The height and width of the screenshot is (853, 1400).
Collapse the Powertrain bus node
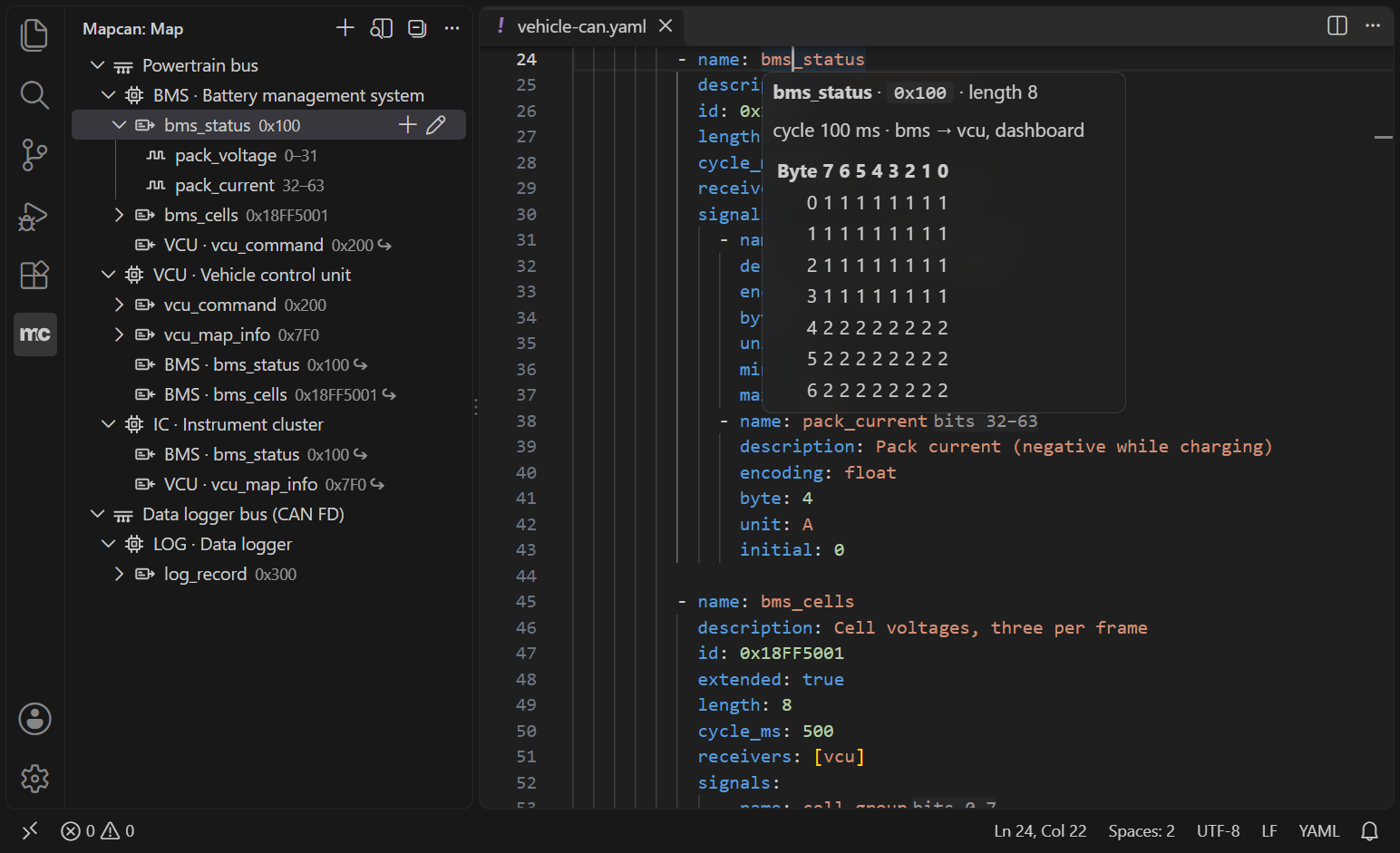[x=98, y=65]
